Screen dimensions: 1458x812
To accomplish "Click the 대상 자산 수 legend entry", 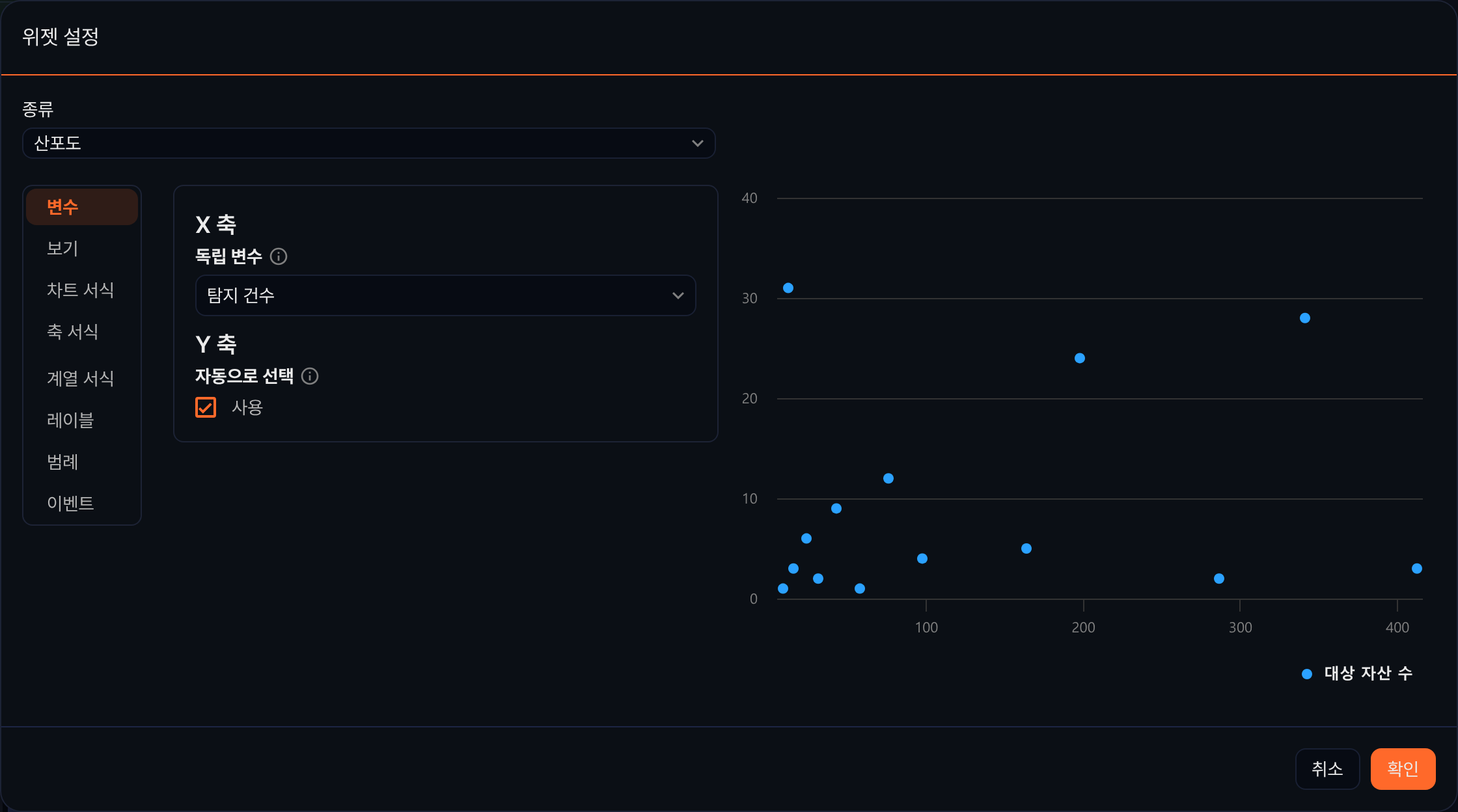I will pyautogui.click(x=1357, y=673).
